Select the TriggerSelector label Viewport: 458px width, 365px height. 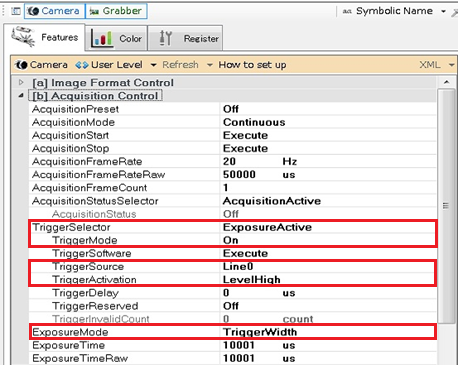coord(71,227)
